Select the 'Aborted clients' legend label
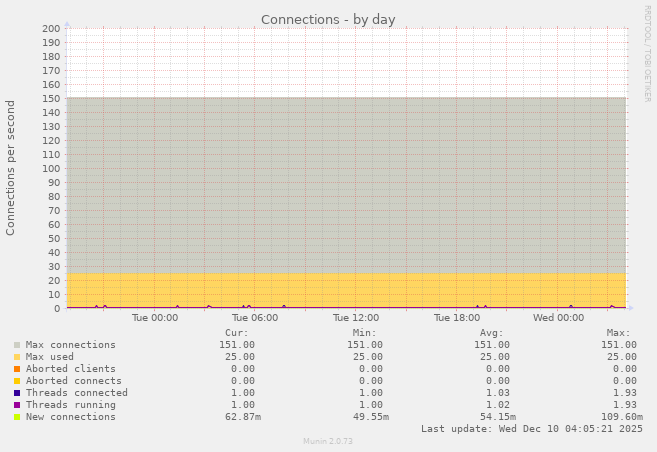Screen dimensions: 657x452 click(x=70, y=369)
